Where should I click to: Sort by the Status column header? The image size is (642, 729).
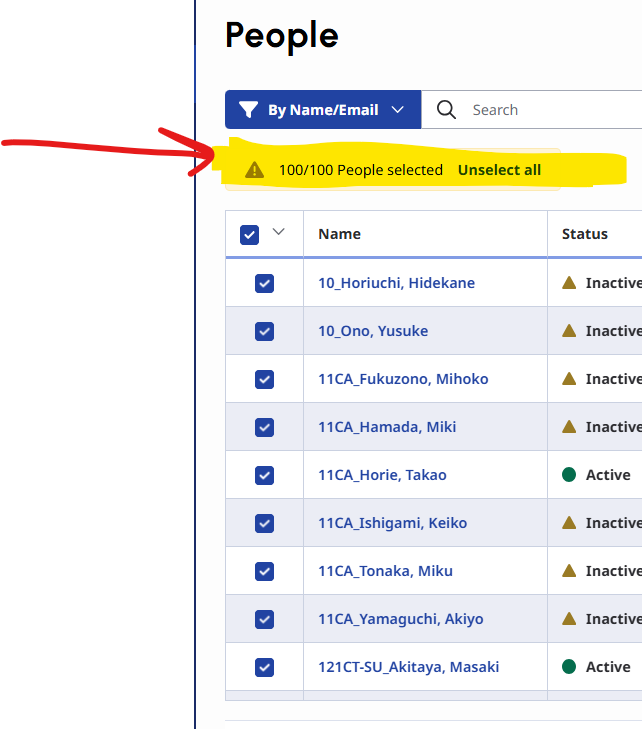[x=585, y=234]
